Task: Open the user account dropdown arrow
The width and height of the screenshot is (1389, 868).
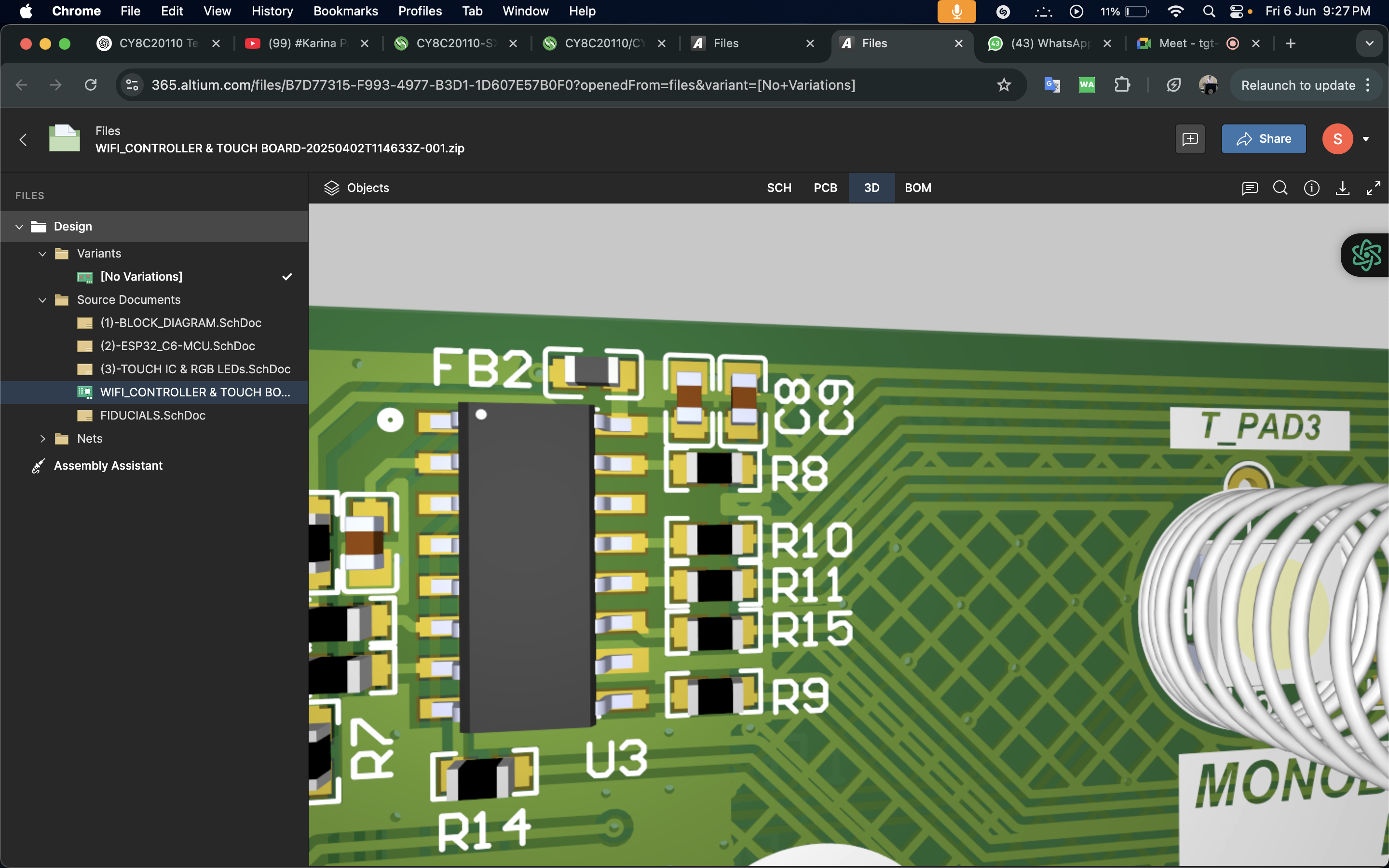Action: (1366, 139)
